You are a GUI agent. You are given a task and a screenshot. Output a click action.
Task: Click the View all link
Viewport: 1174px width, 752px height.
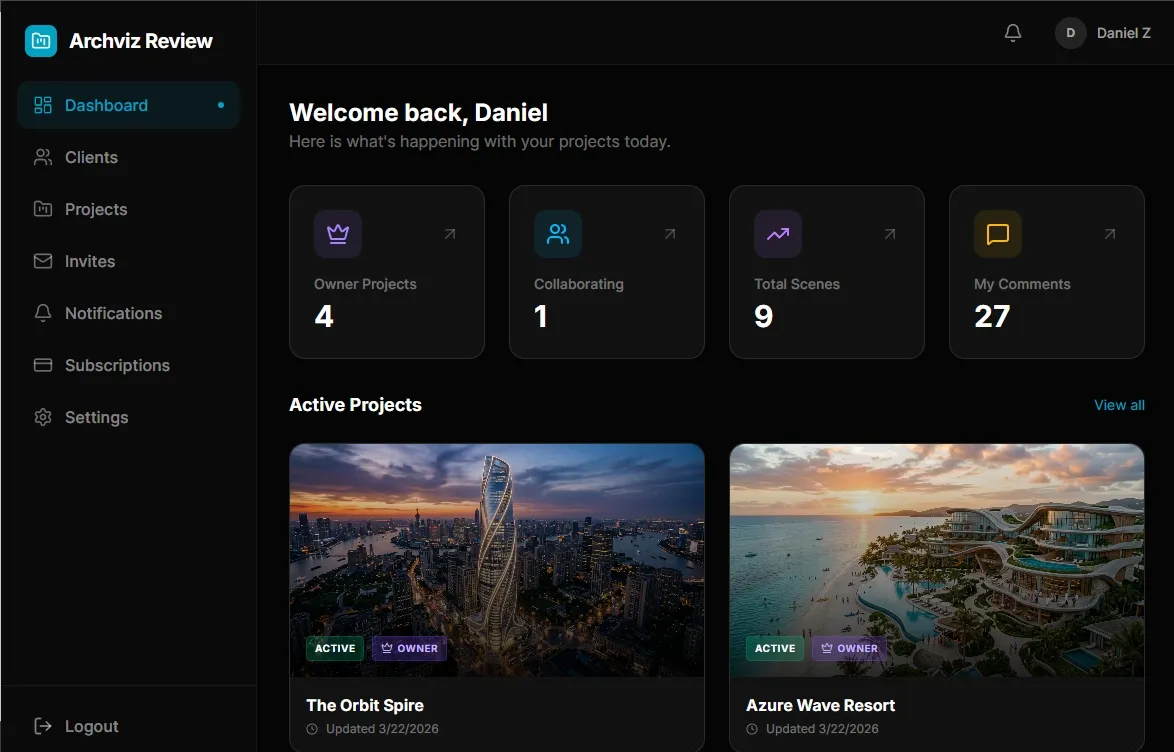pyautogui.click(x=1119, y=405)
